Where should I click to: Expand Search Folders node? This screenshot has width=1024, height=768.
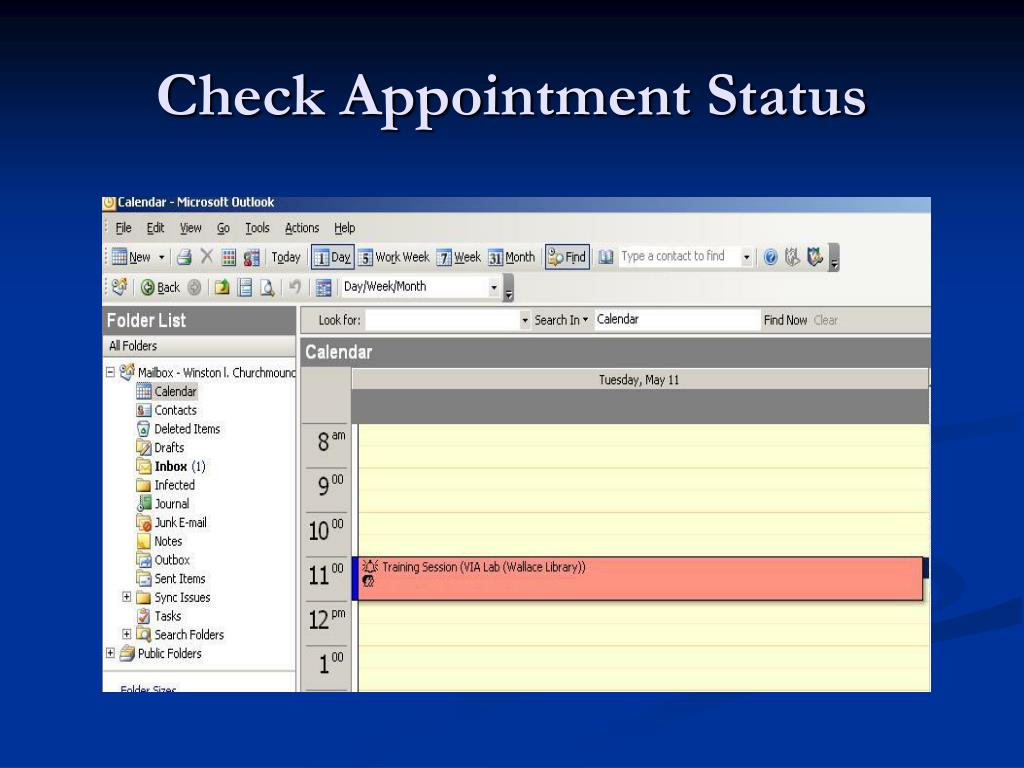127,633
